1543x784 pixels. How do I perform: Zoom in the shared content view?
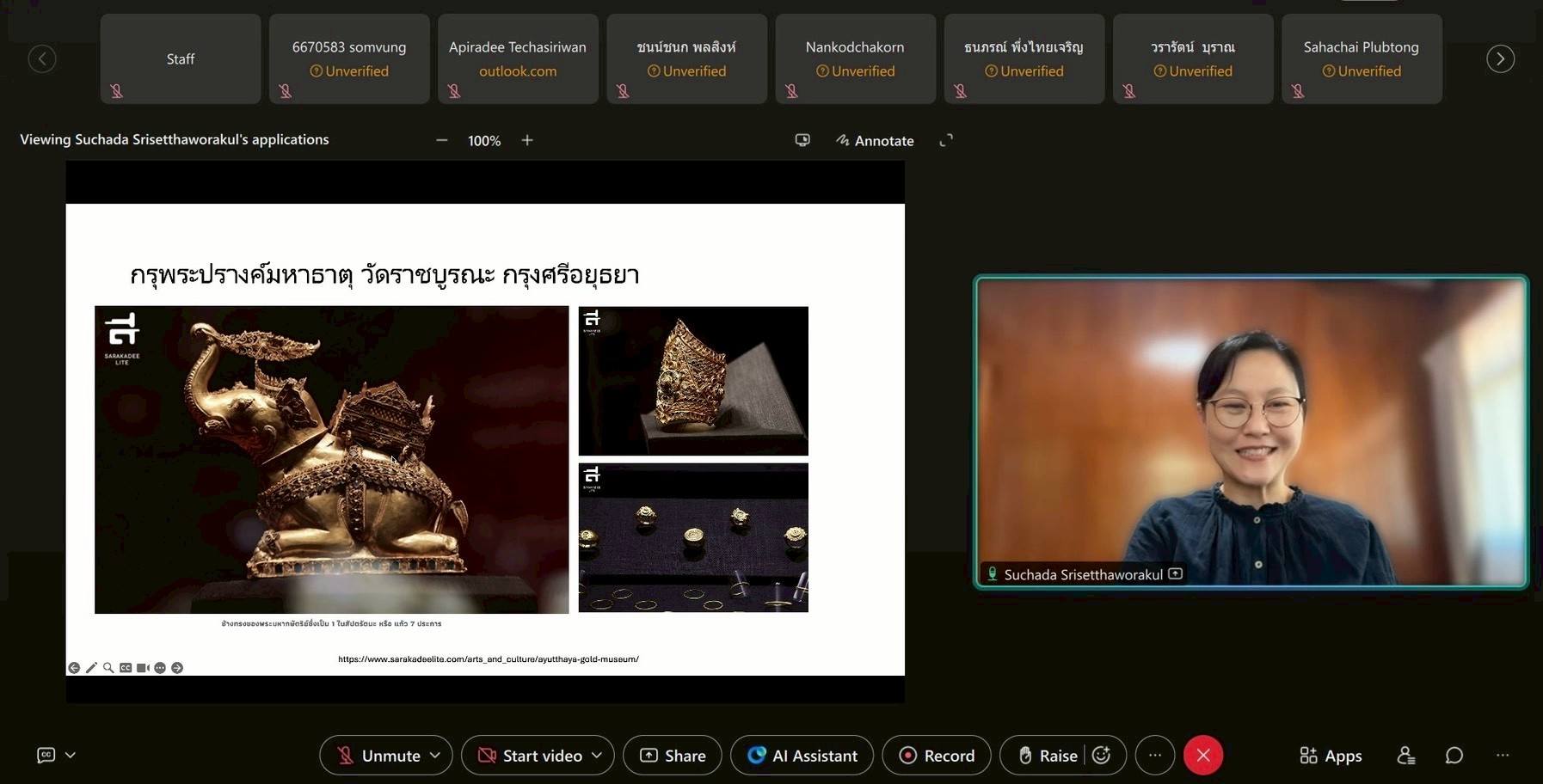pyautogui.click(x=527, y=140)
